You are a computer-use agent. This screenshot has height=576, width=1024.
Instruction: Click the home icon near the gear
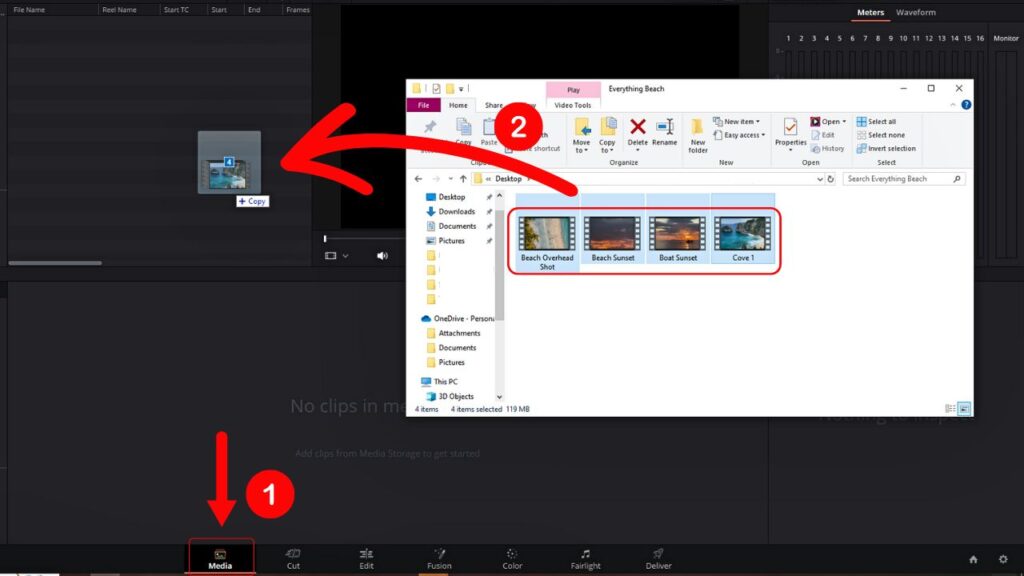[x=973, y=561]
